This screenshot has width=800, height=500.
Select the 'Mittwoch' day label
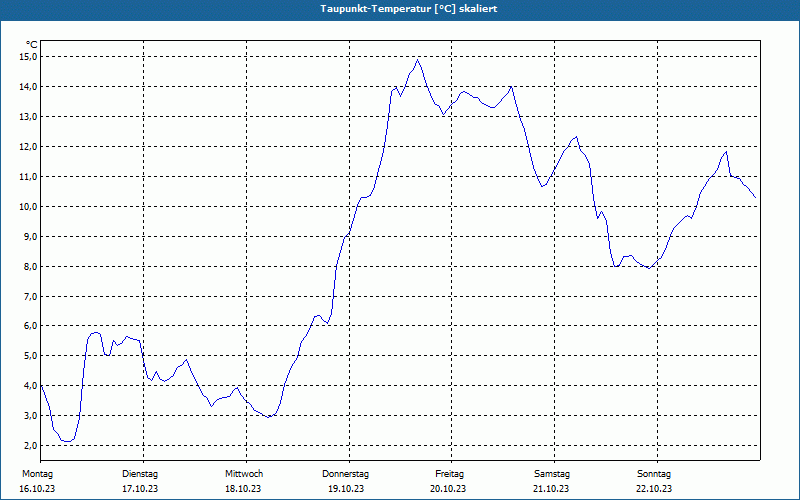point(244,474)
